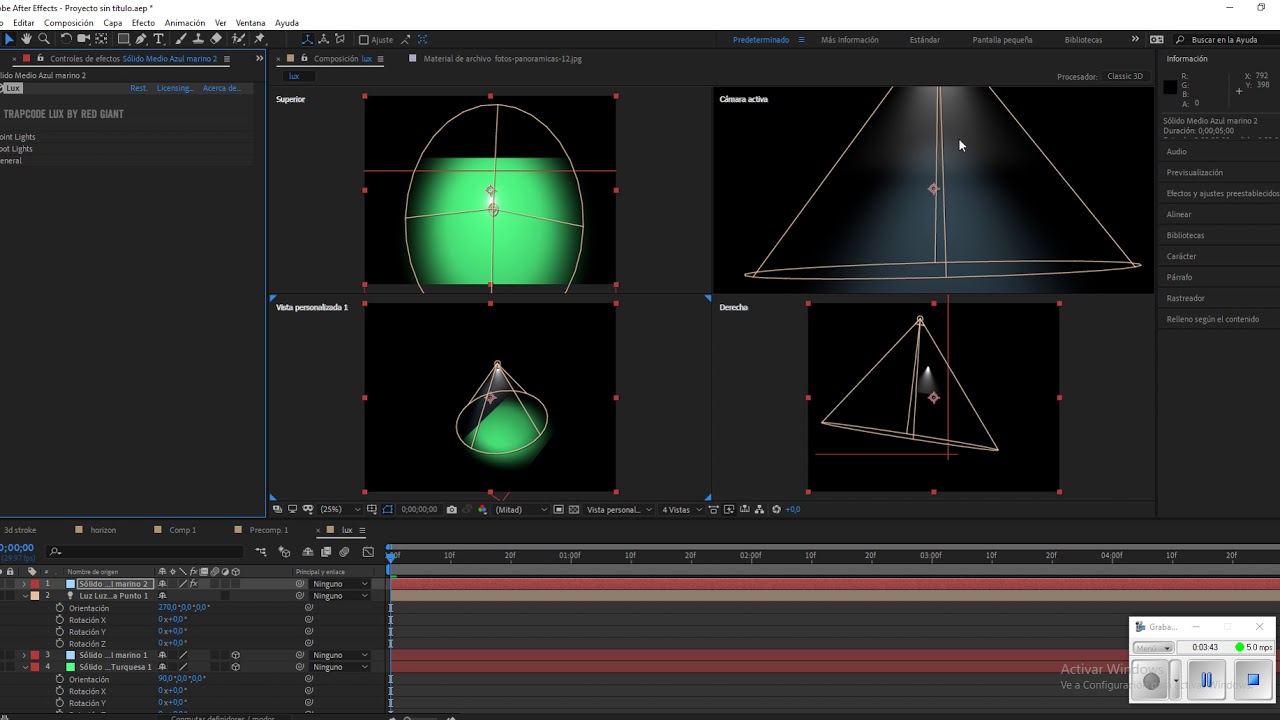Select the Eraser tool
This screenshot has width=1280, height=720.
click(216, 39)
